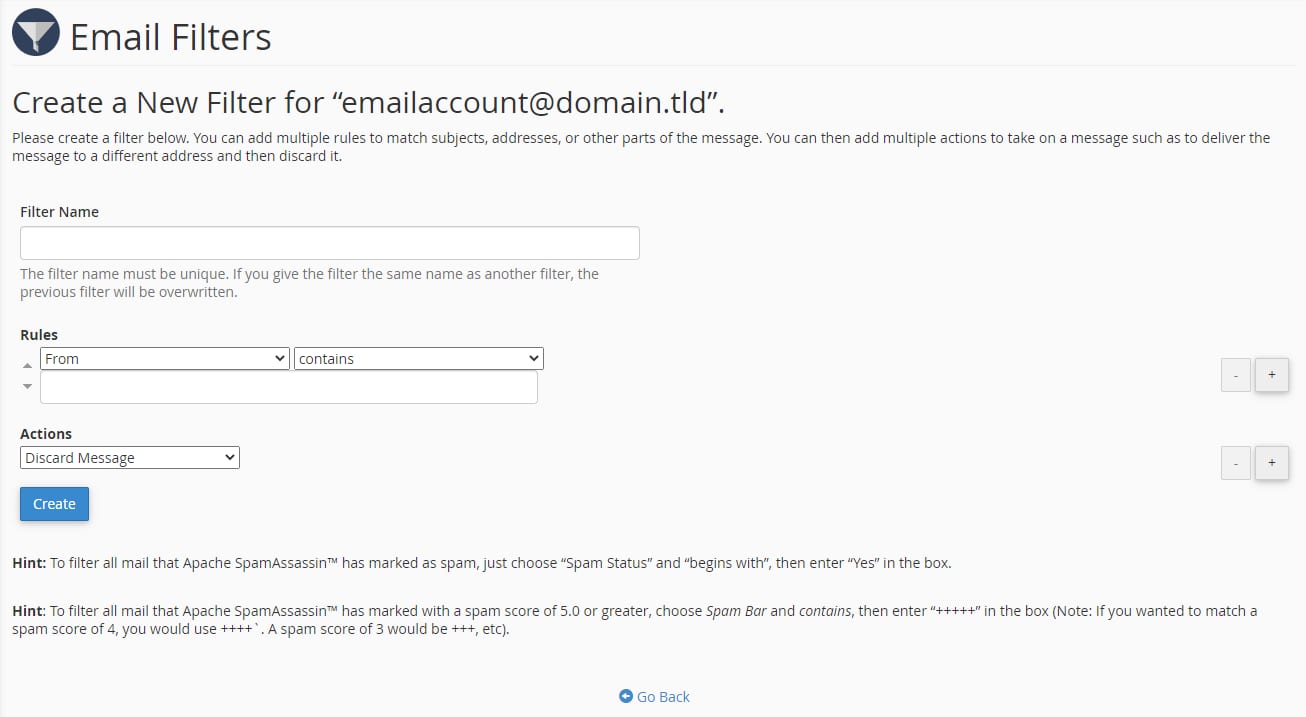The height and width of the screenshot is (717, 1306).
Task: Click the Filter Name label text
Action: click(59, 211)
